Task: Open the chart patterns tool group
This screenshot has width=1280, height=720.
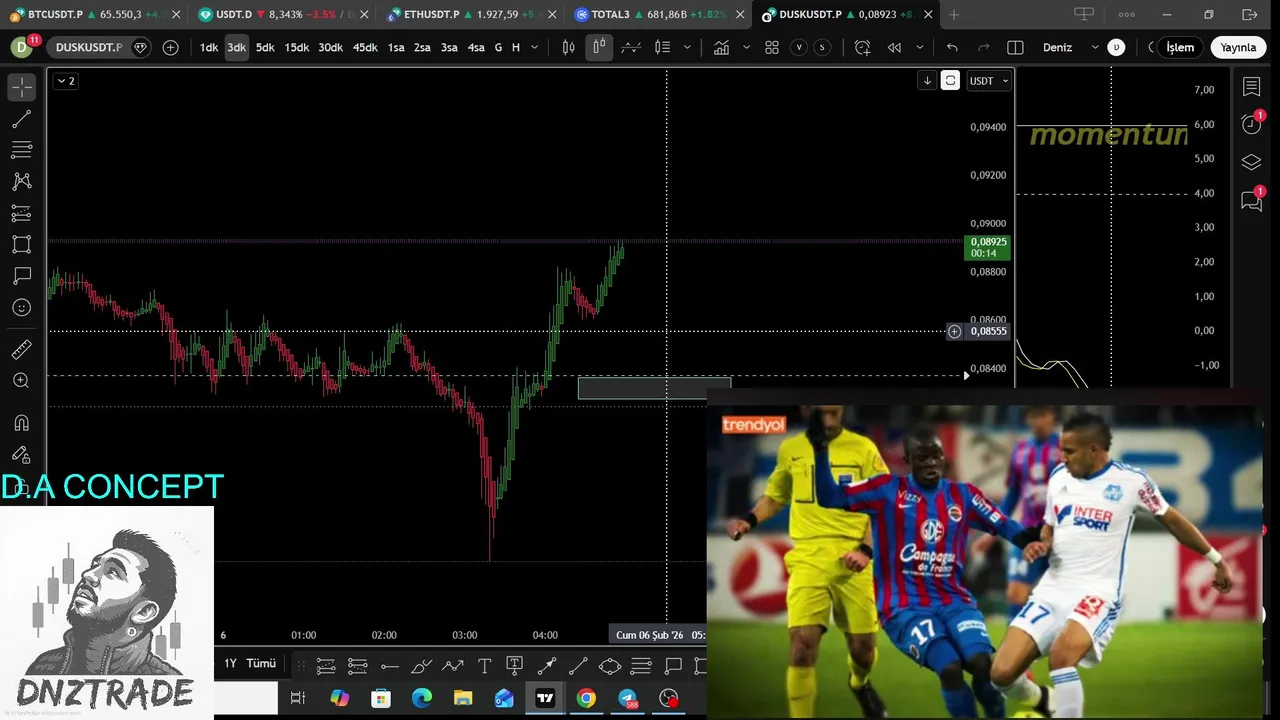Action: 21,181
